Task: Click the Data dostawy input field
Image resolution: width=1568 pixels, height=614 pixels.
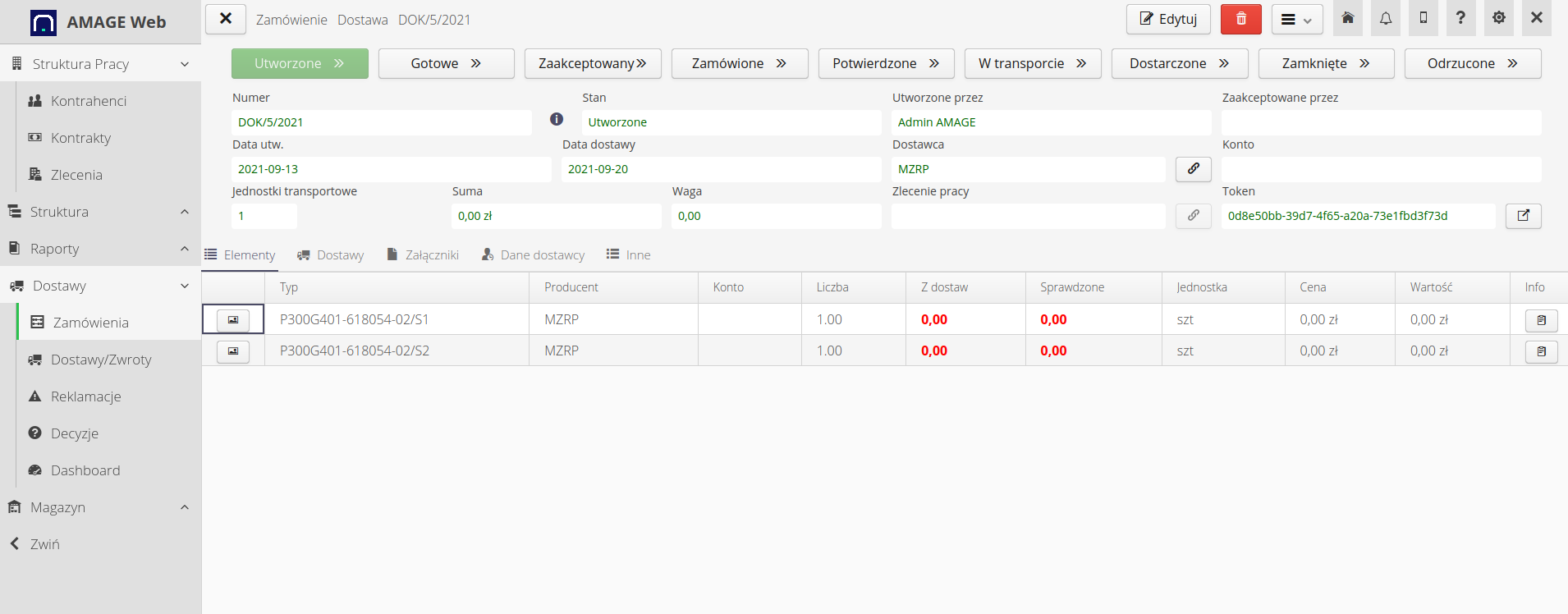Action: [x=721, y=169]
